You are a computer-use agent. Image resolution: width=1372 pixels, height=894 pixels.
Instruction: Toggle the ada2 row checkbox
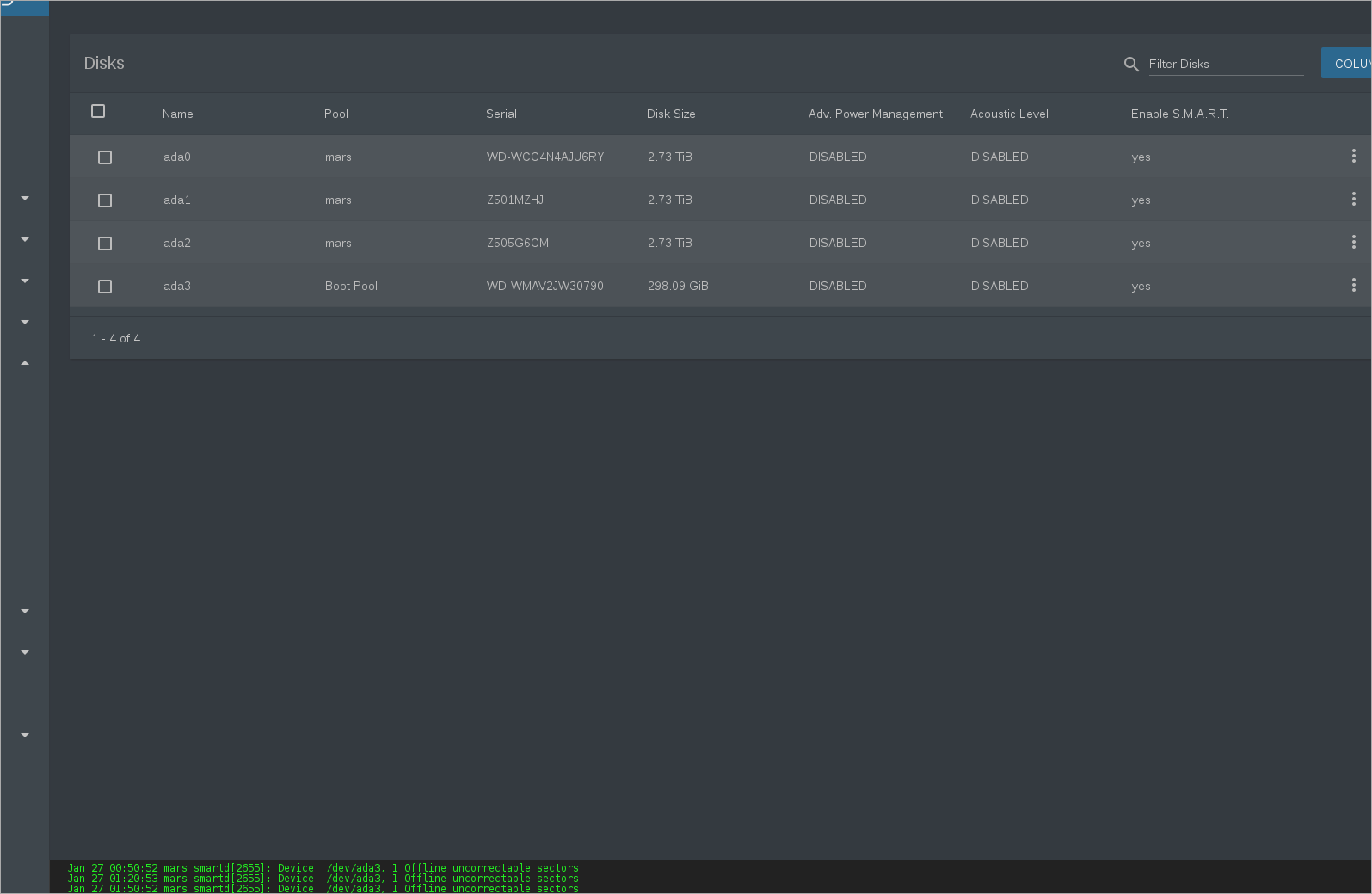(x=105, y=244)
